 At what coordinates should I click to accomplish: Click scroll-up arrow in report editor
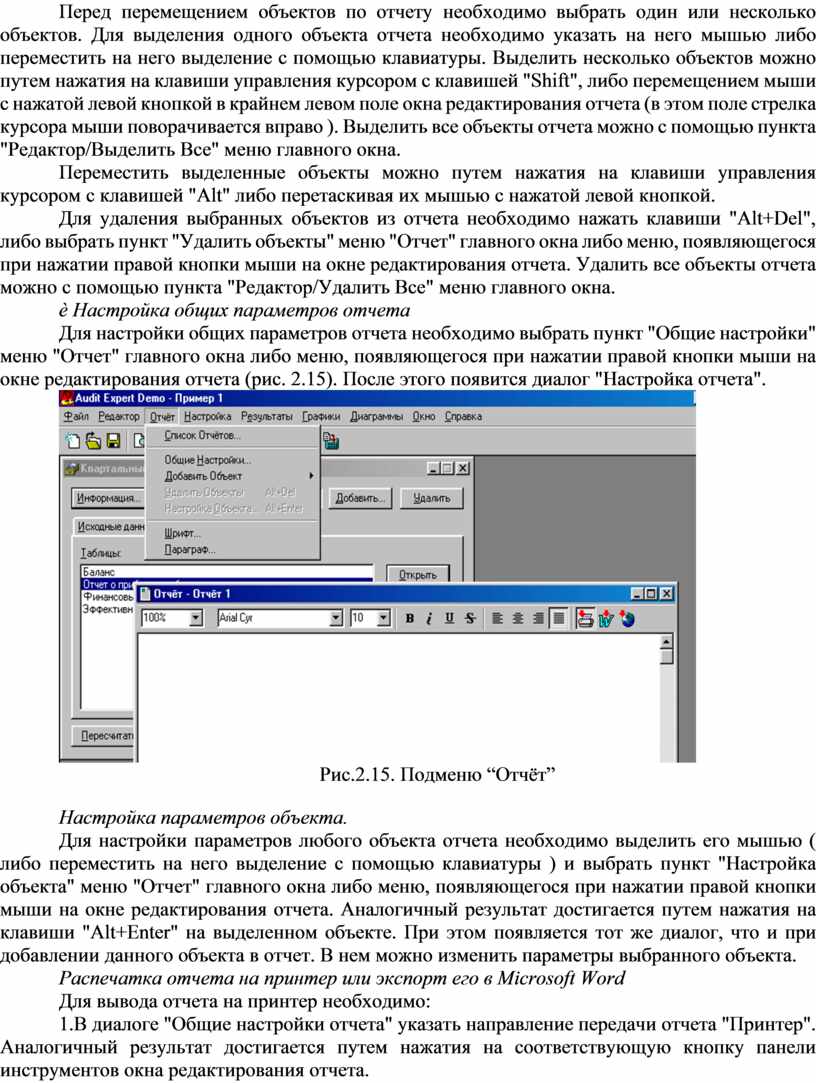click(x=666, y=641)
